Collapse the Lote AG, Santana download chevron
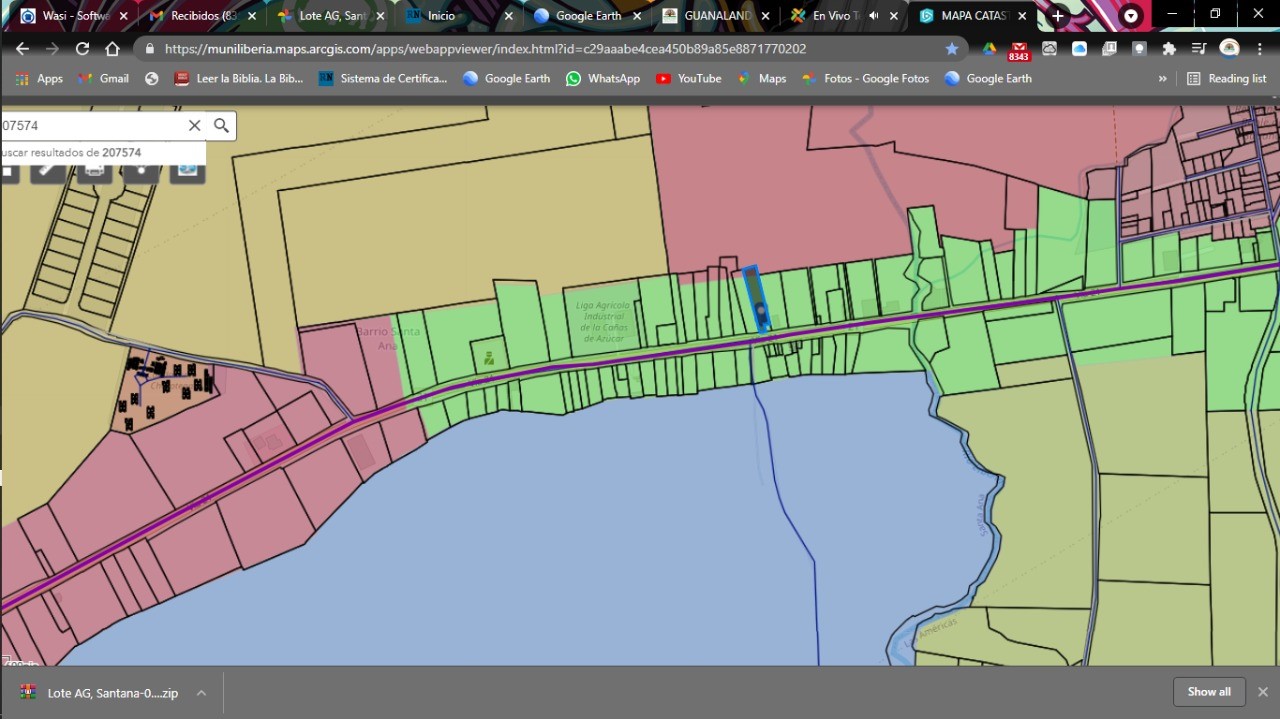The height and width of the screenshot is (719, 1280). coord(201,691)
